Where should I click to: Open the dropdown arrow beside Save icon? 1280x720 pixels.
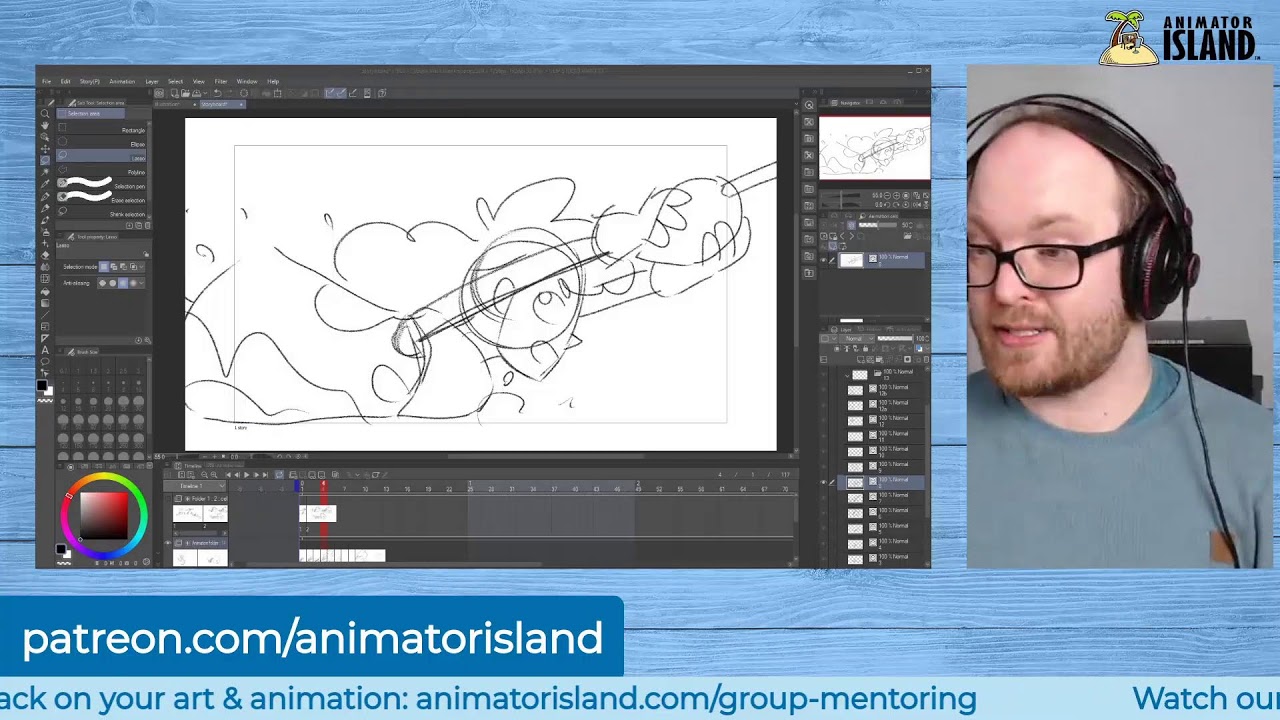(205, 93)
